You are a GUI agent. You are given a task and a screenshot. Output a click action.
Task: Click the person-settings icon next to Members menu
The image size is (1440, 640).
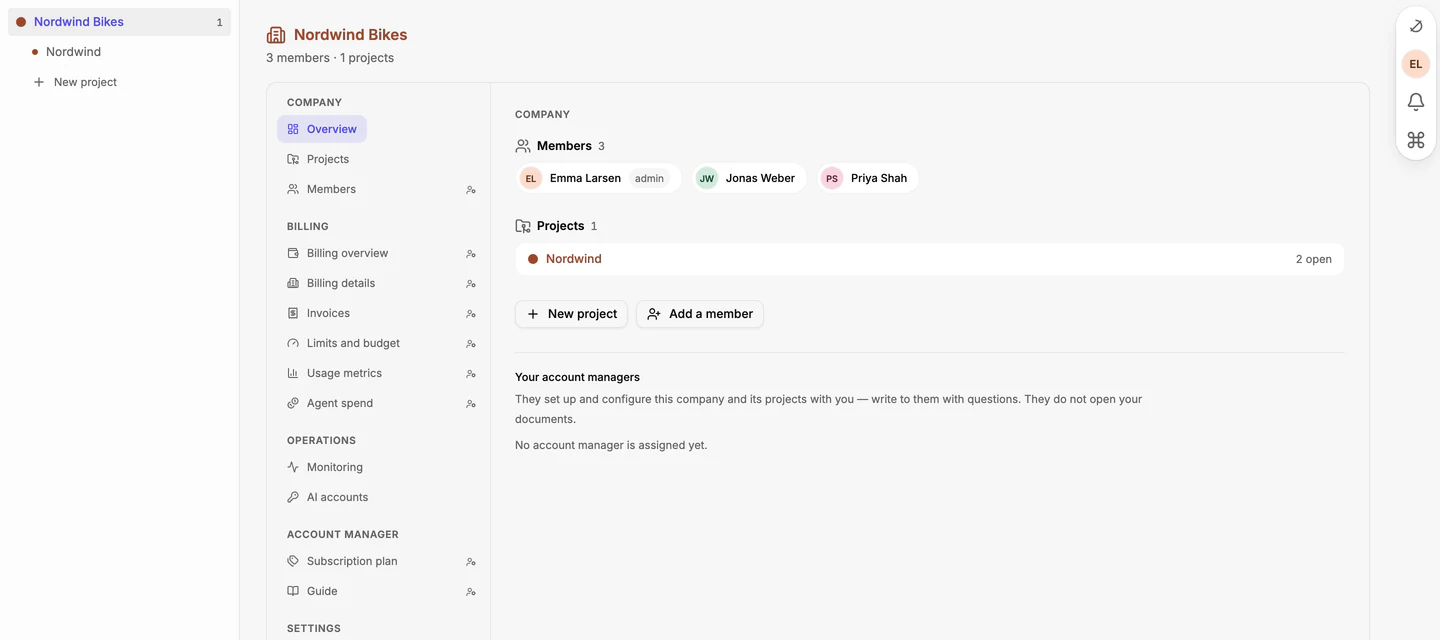point(471,190)
